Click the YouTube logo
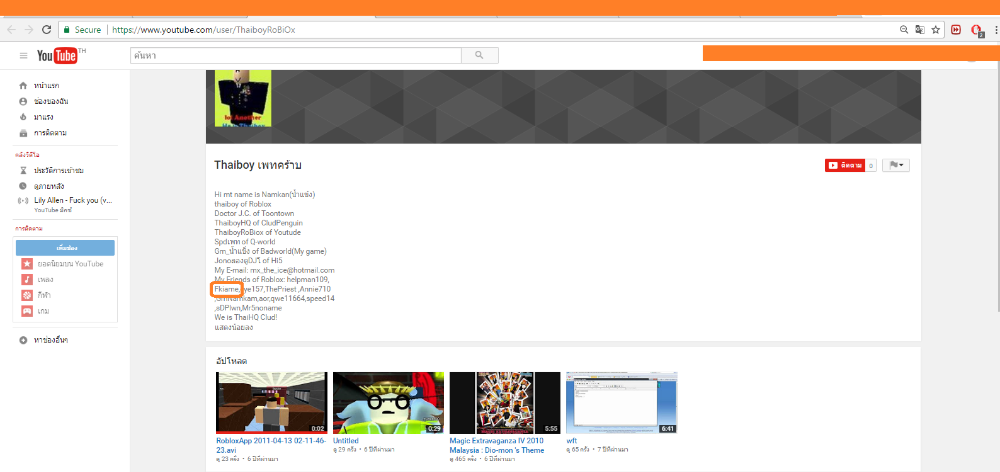1000x472 pixels. click(x=60, y=56)
